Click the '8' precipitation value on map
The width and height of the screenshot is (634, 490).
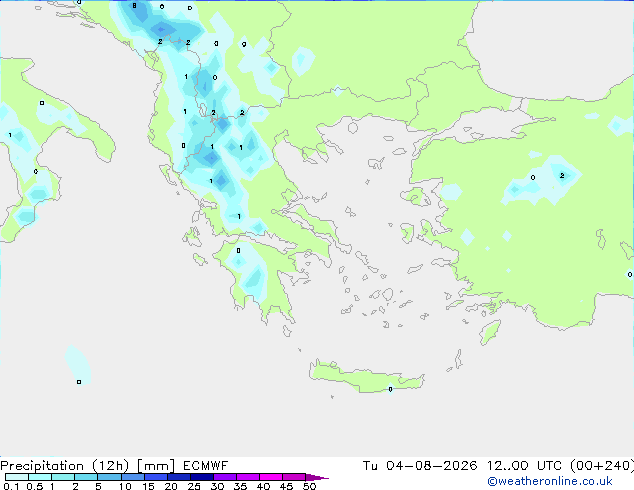pos(134,6)
